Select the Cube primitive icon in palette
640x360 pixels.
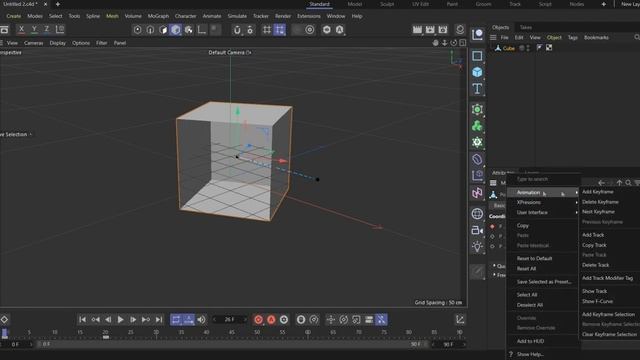tap(477, 72)
